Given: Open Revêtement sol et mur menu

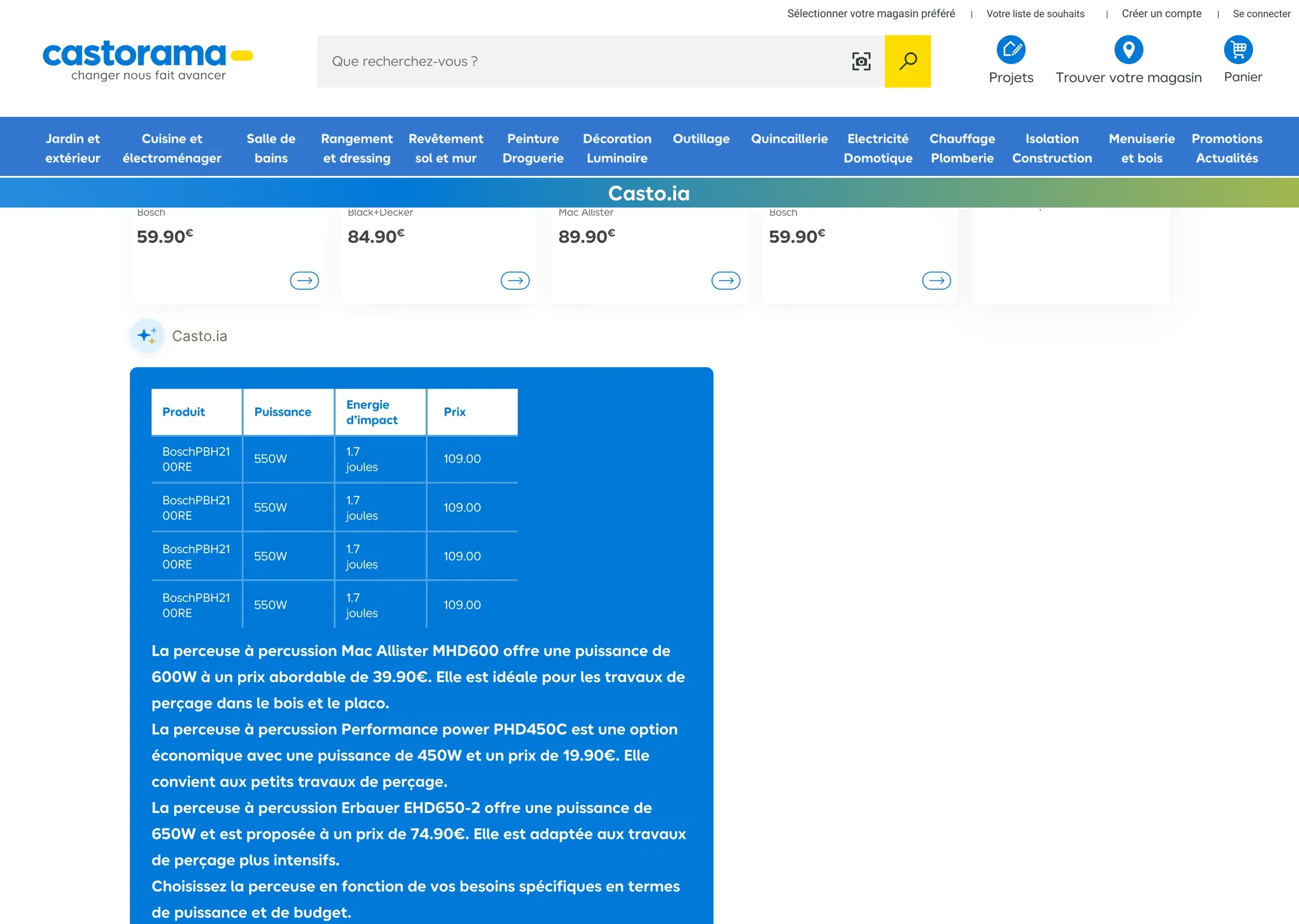Looking at the screenshot, I should pyautogui.click(x=446, y=148).
